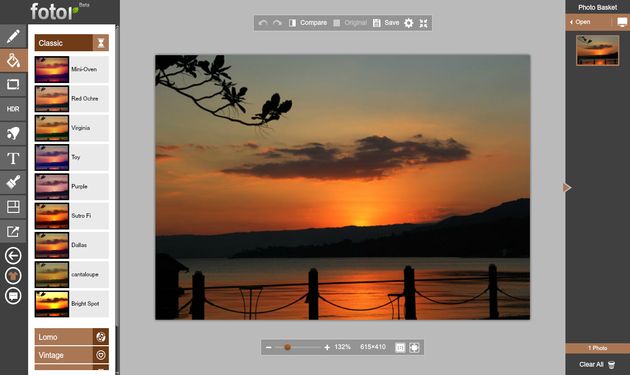Viewport: 630px width, 375px height.
Task: Expand the Lomo effects category
Action: 72,337
